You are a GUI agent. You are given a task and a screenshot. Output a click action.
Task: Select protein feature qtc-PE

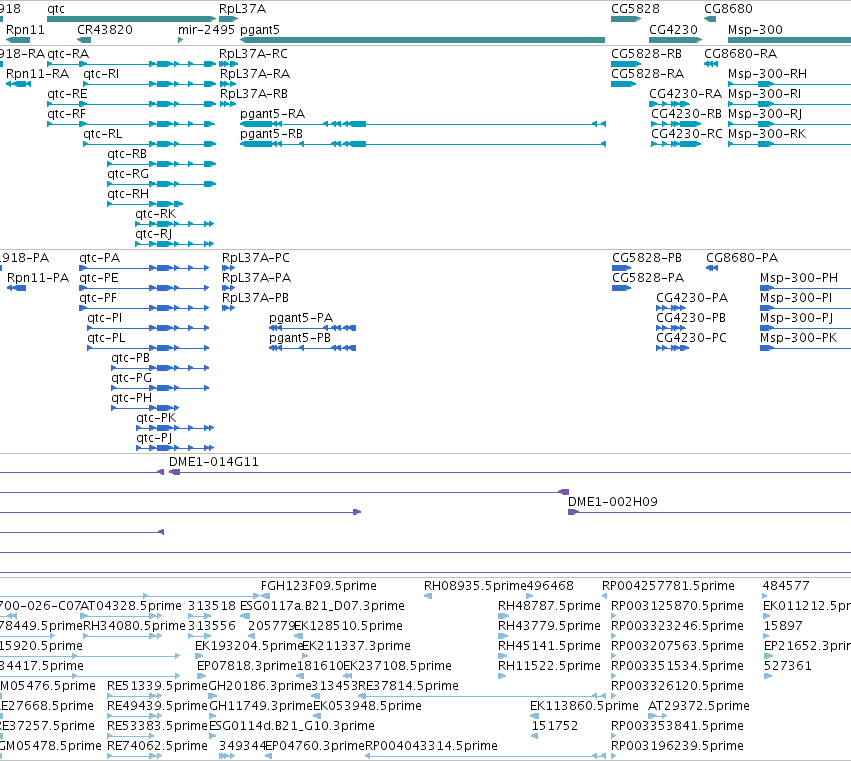pyautogui.click(x=144, y=288)
